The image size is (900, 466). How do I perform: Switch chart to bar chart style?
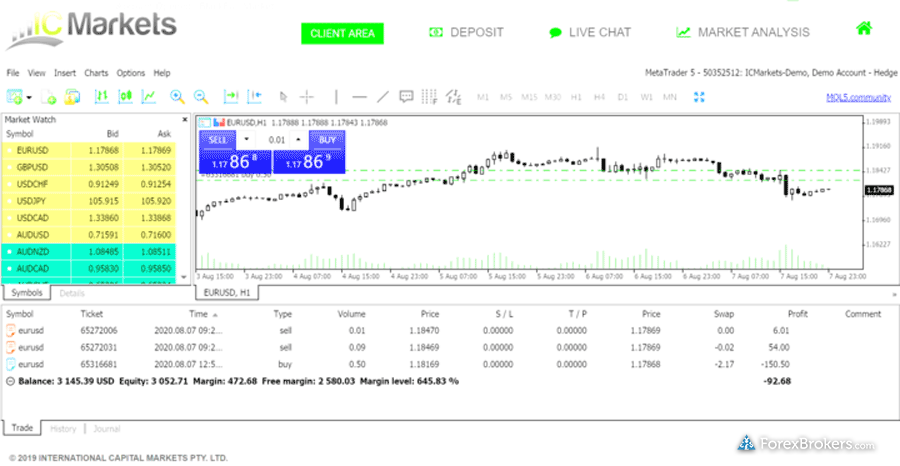click(102, 97)
